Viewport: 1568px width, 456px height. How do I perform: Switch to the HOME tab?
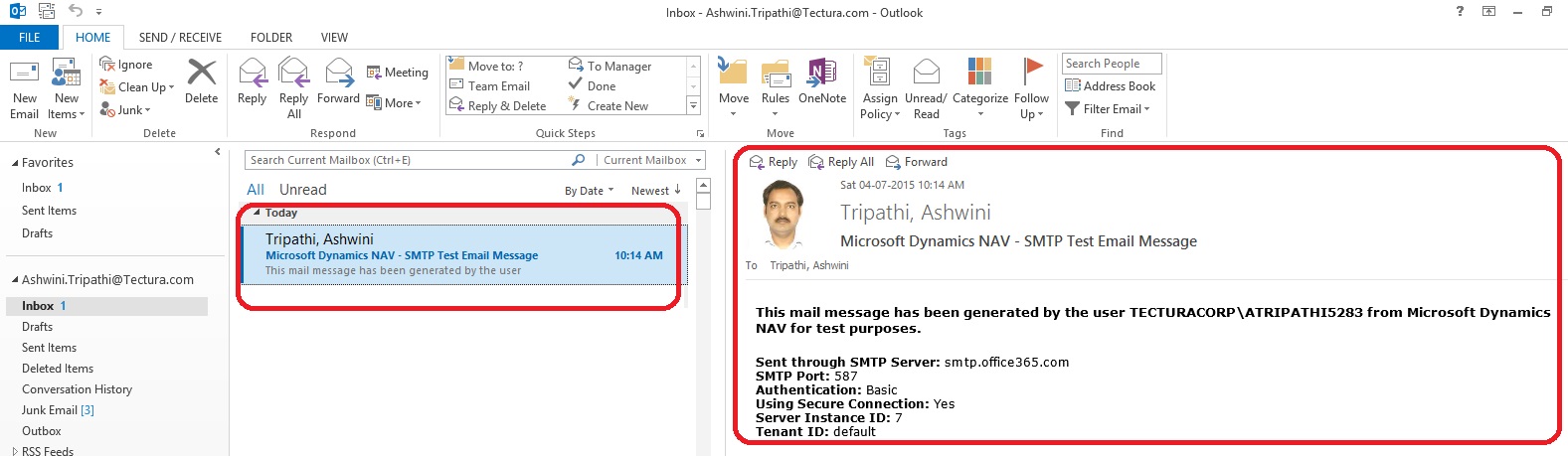click(93, 38)
